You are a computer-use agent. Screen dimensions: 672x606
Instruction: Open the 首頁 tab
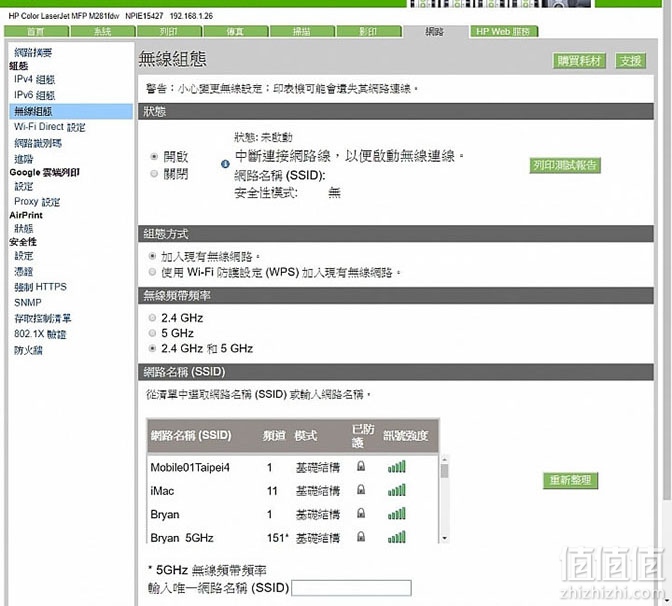pyautogui.click(x=36, y=31)
